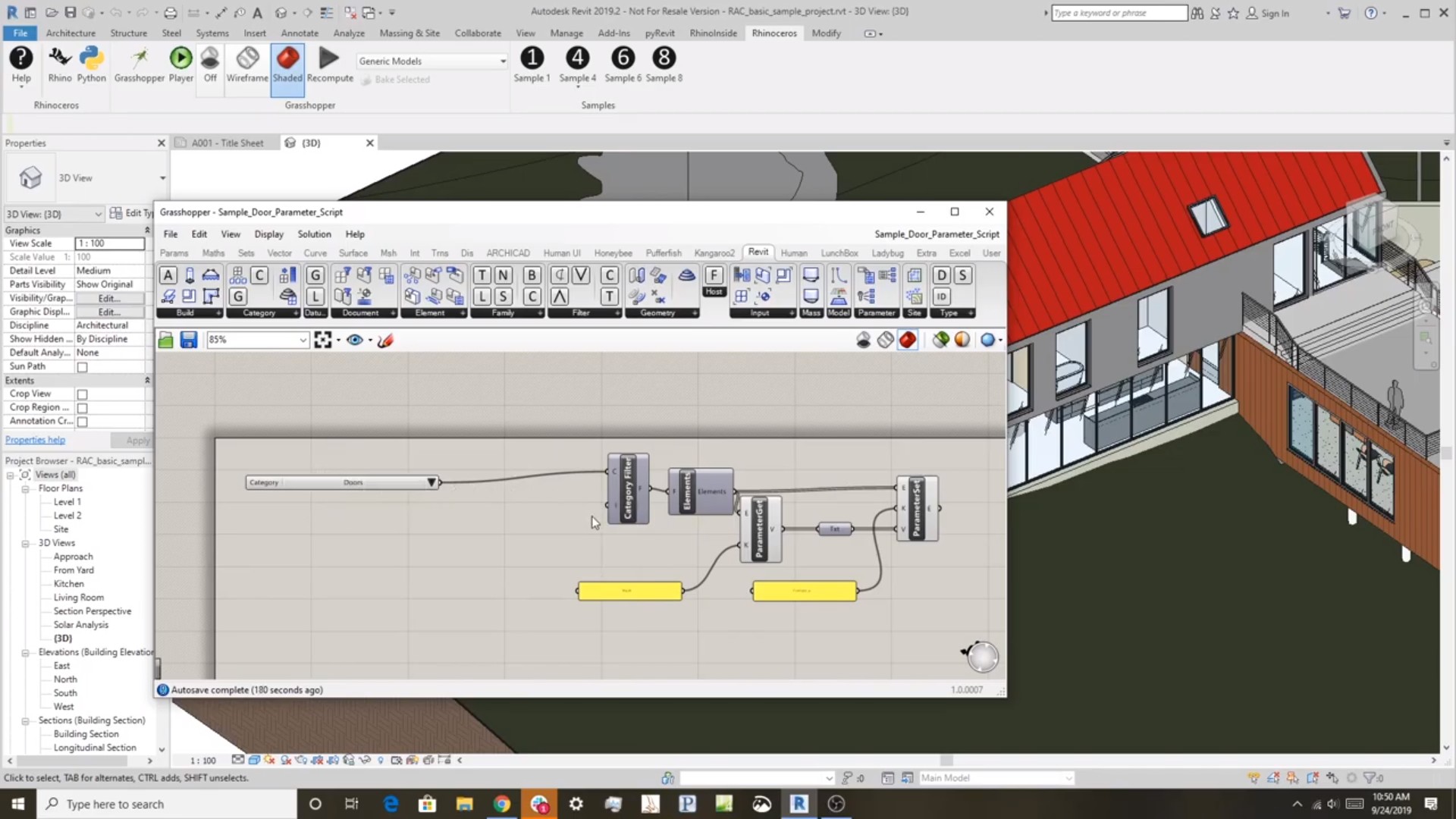
Task: Open Grasshopper from the ribbon
Action: pos(139,64)
